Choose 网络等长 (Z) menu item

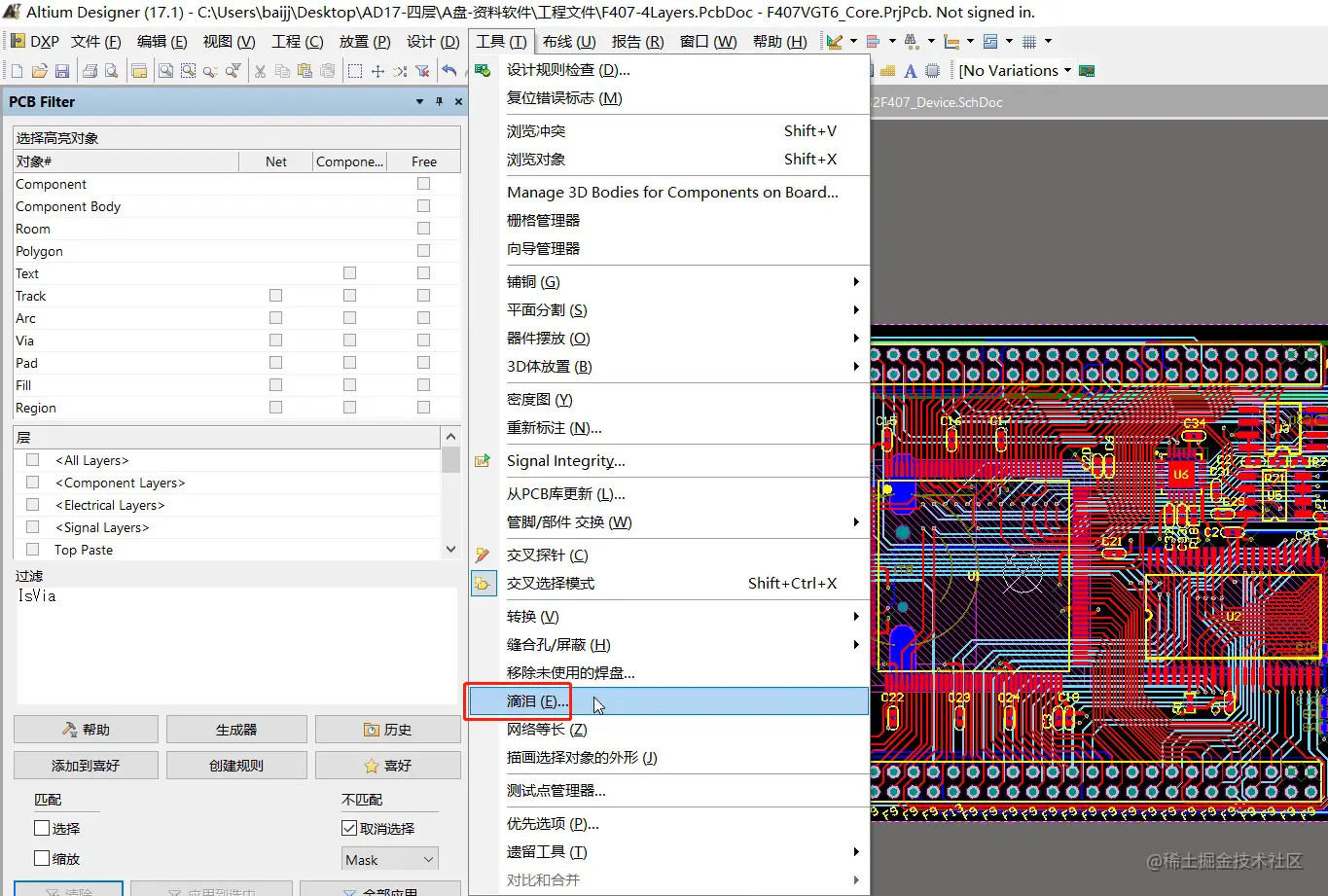(x=669, y=730)
